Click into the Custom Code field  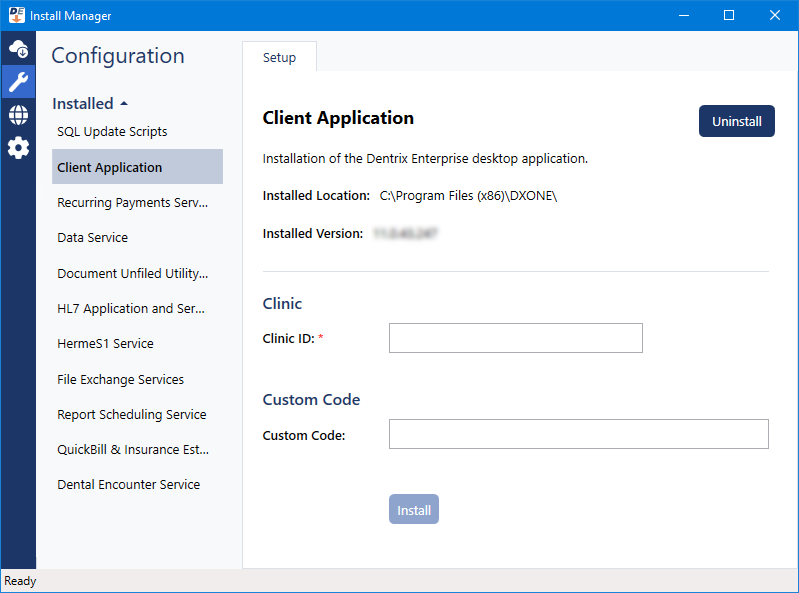click(578, 434)
